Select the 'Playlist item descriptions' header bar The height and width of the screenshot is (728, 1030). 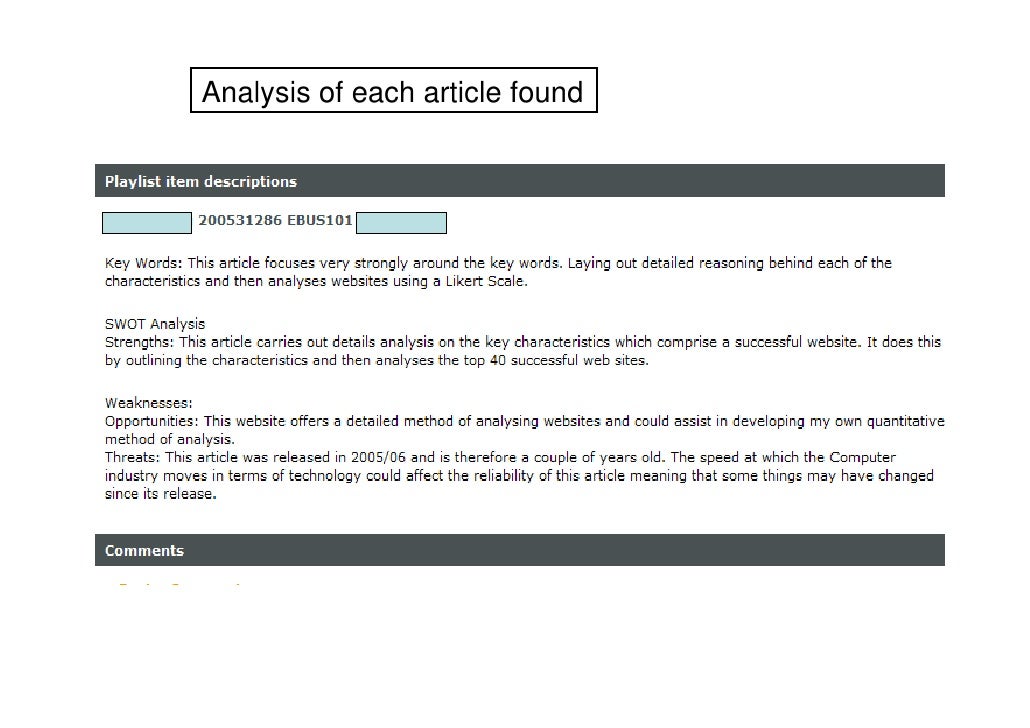[x=520, y=181]
